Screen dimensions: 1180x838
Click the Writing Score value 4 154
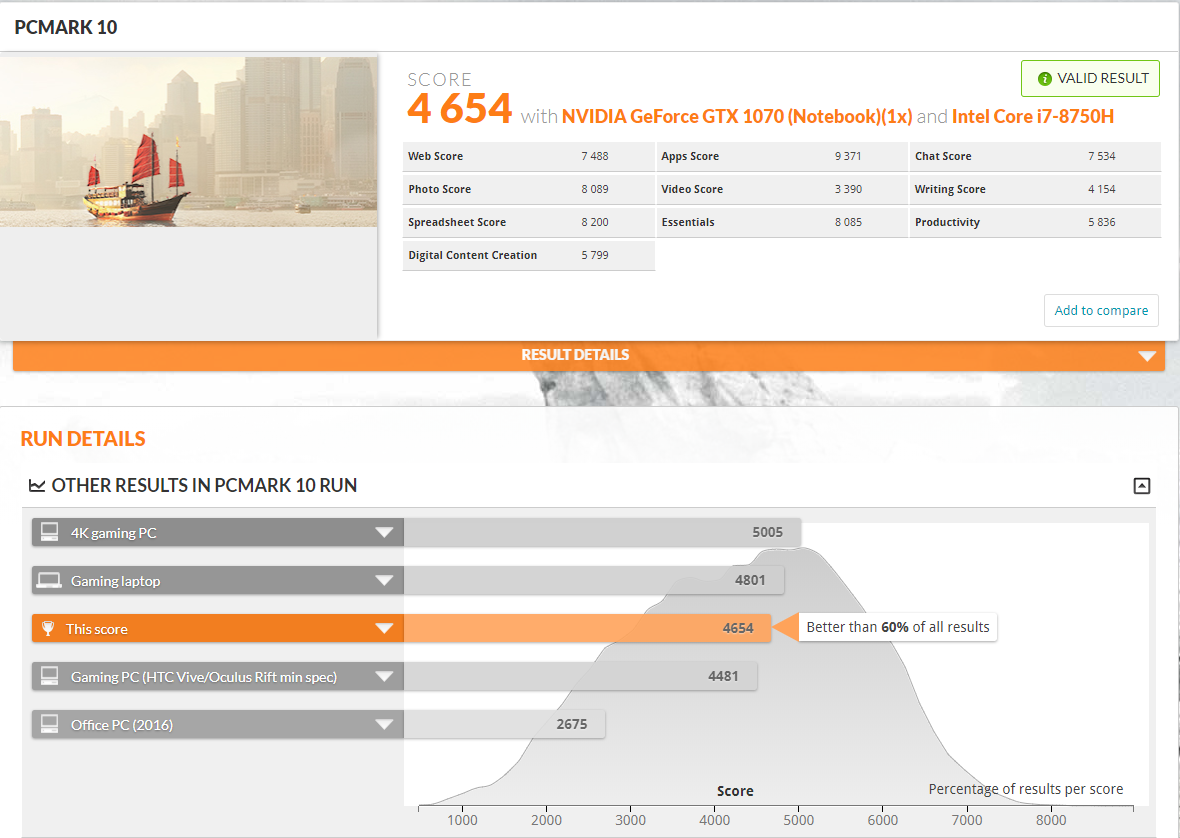[x=1102, y=190]
